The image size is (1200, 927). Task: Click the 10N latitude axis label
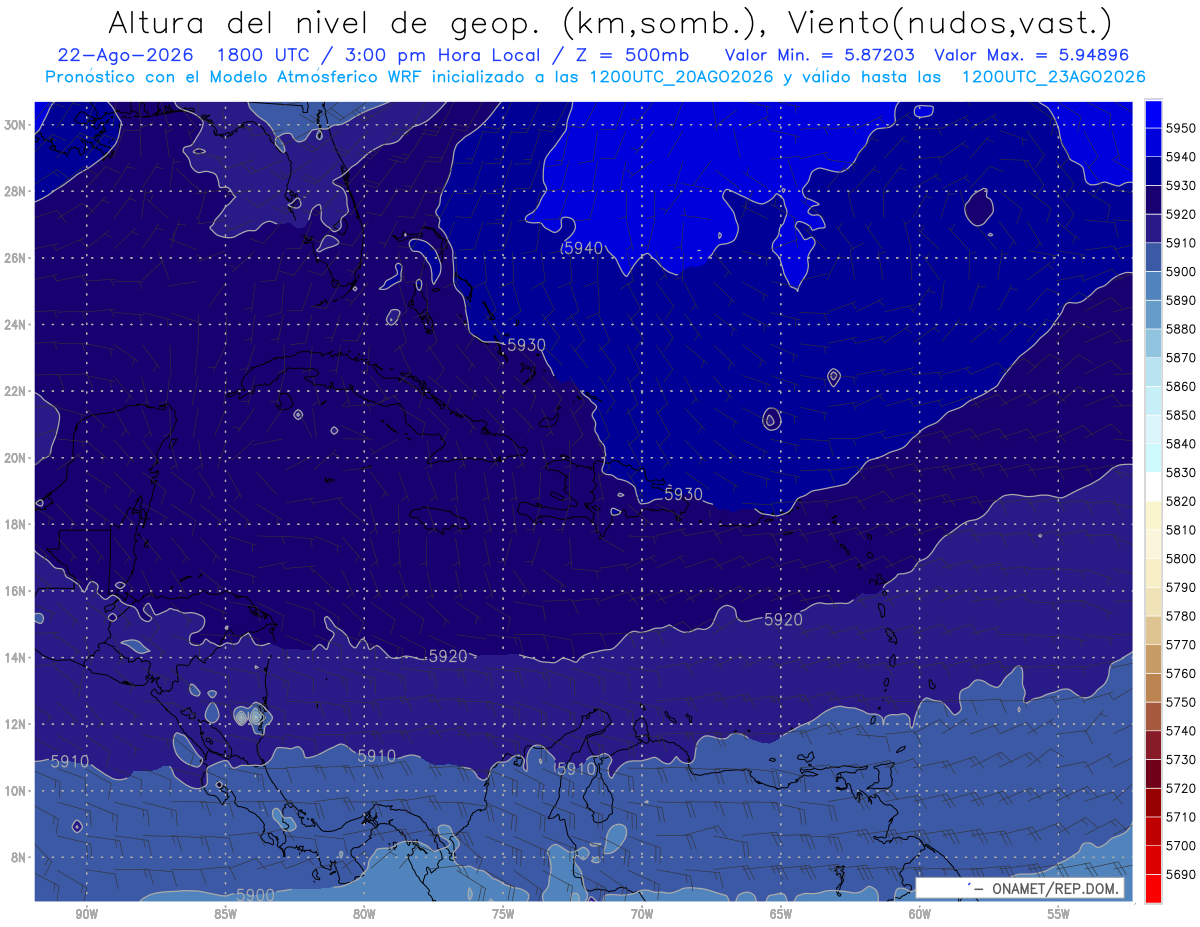[16, 791]
